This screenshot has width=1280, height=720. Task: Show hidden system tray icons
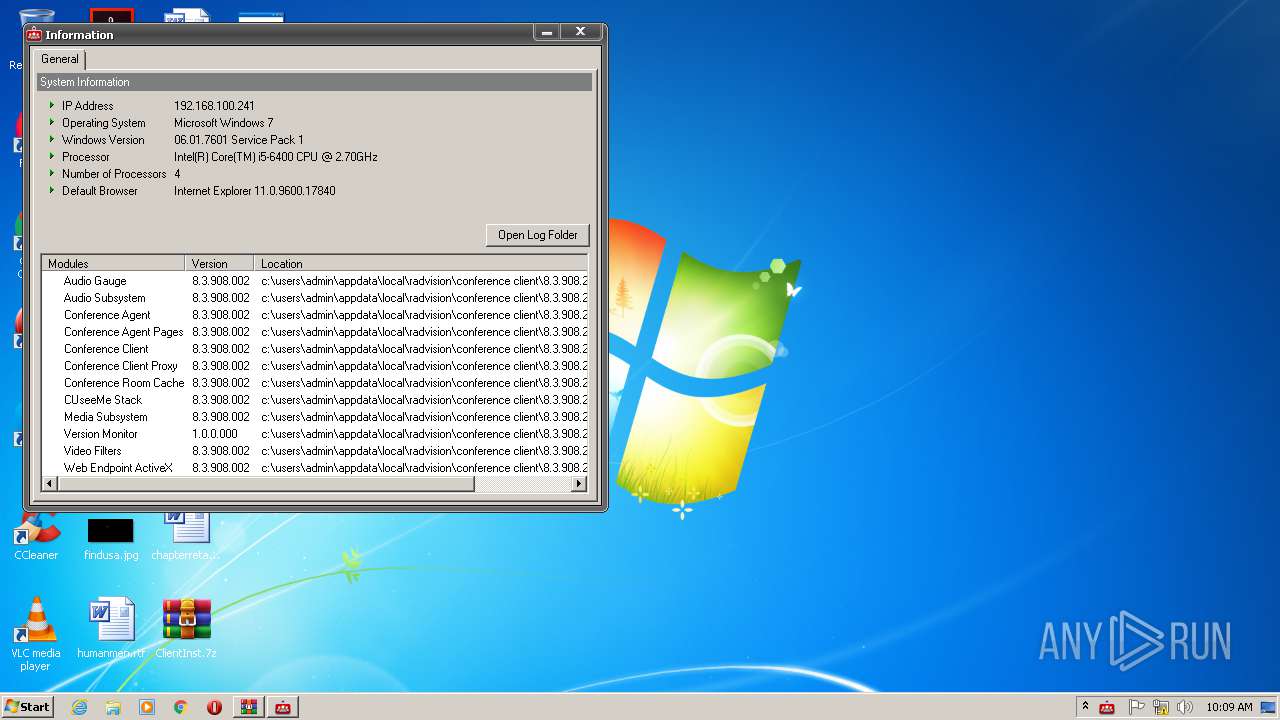coord(1085,707)
